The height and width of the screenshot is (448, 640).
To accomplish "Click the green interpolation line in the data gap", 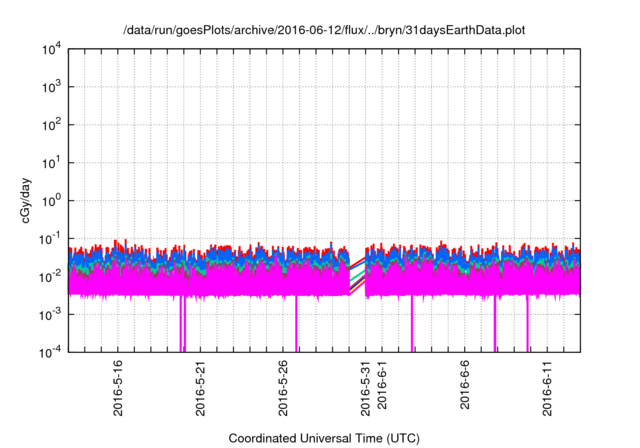I will coord(357,276).
